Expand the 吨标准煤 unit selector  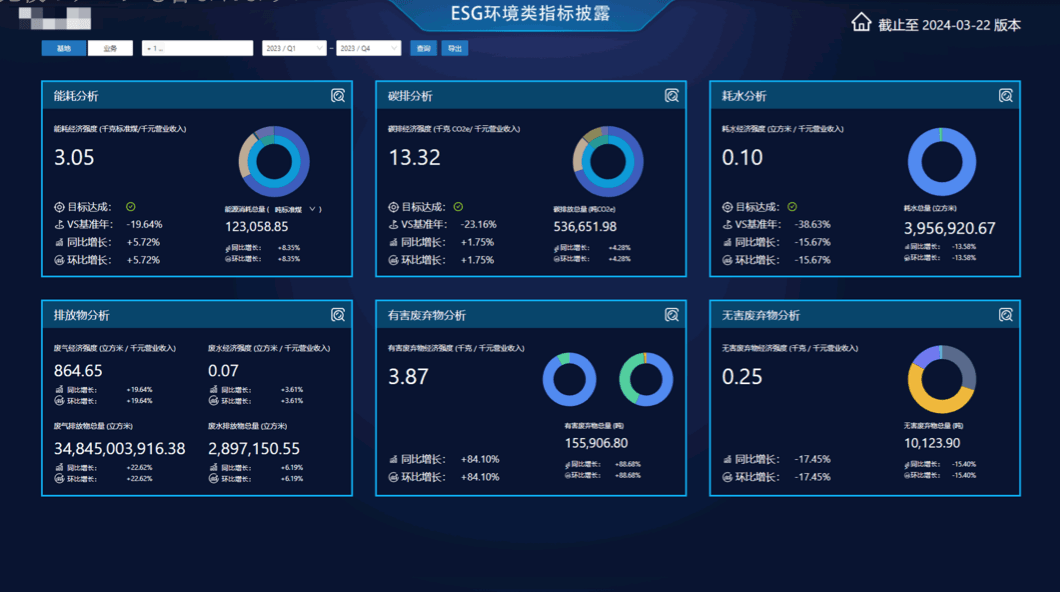[x=295, y=209]
